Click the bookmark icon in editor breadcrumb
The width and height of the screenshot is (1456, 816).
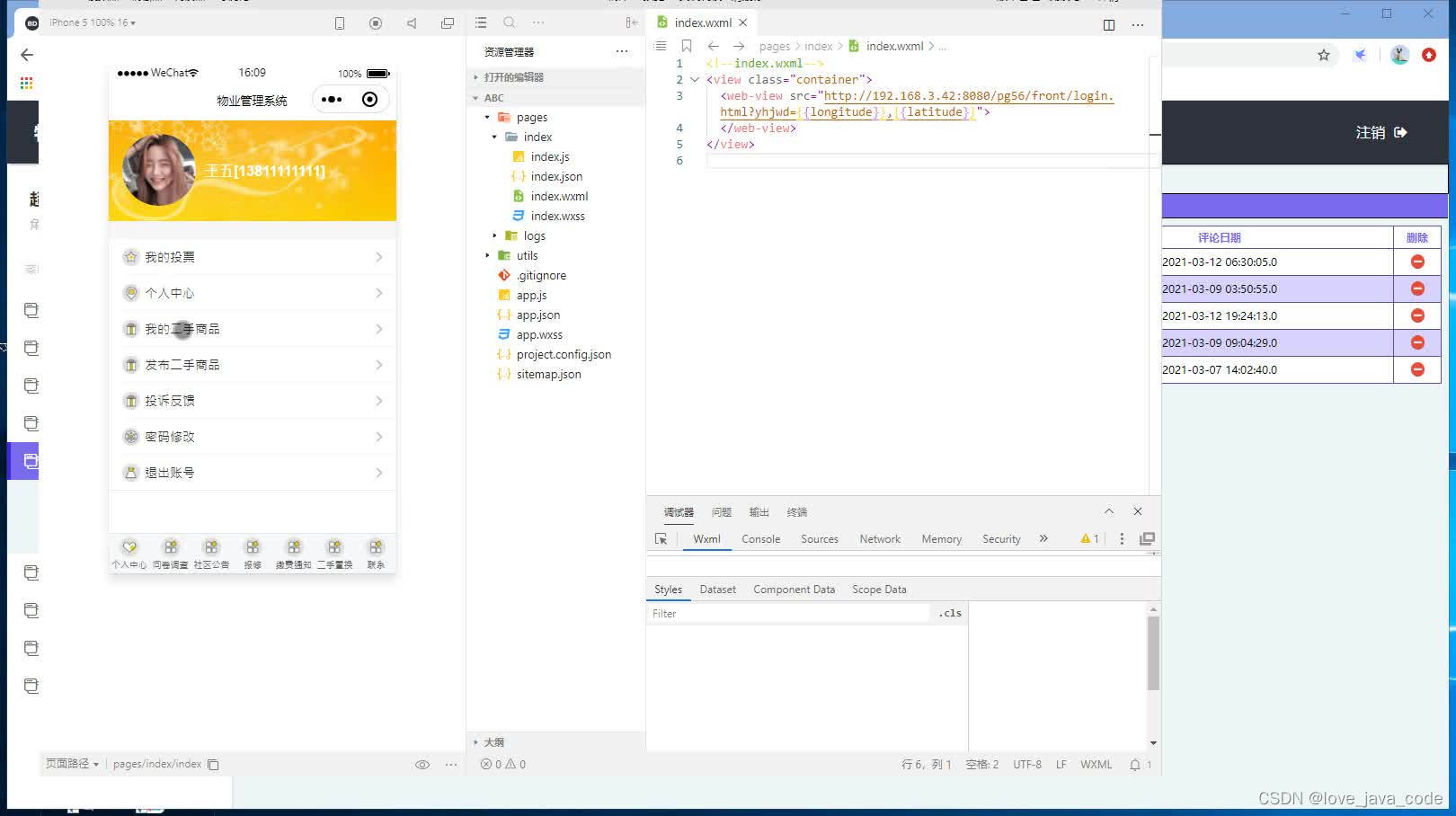(x=687, y=46)
